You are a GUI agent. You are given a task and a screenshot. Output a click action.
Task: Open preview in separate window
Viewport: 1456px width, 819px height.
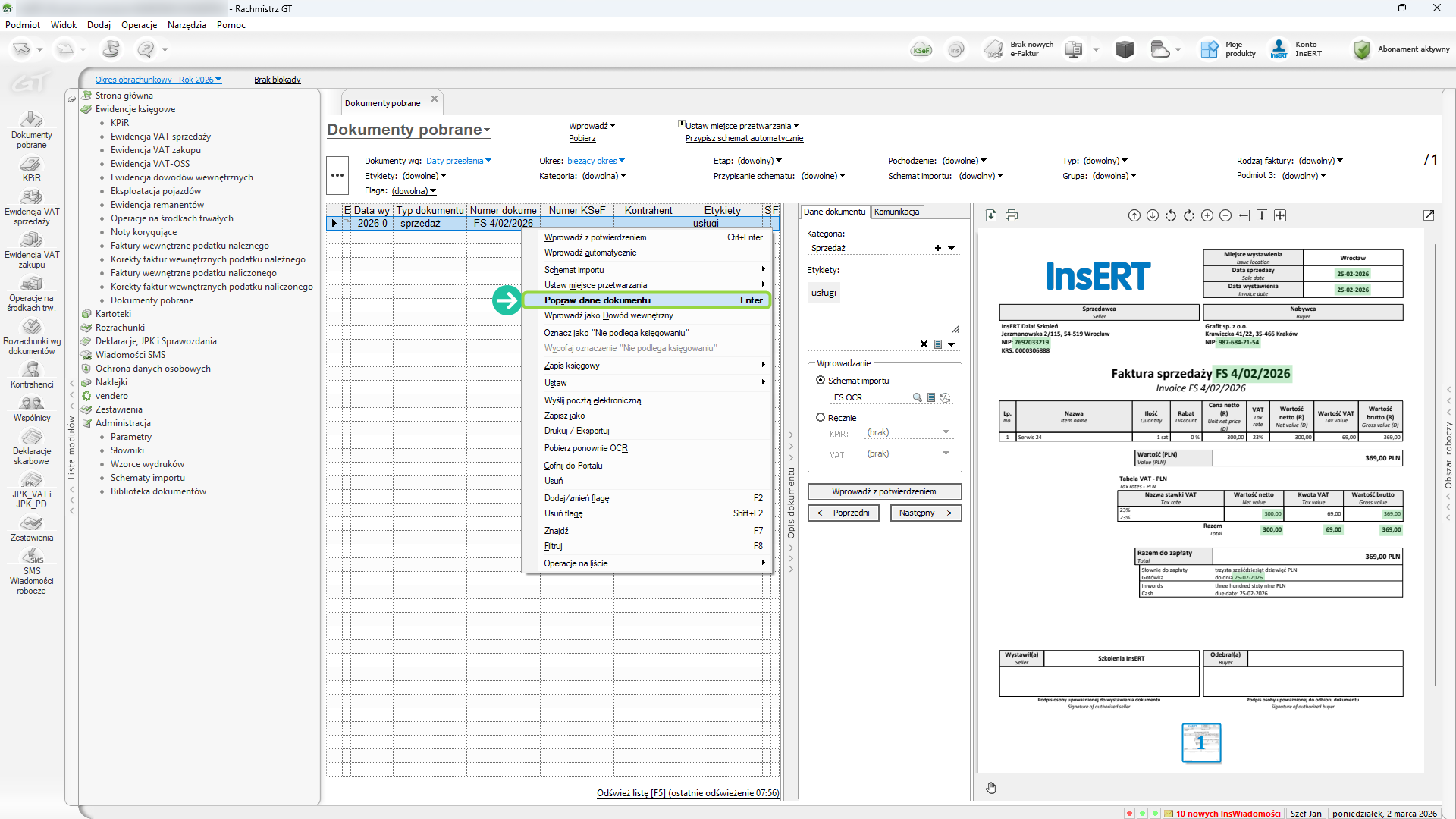tap(1429, 216)
